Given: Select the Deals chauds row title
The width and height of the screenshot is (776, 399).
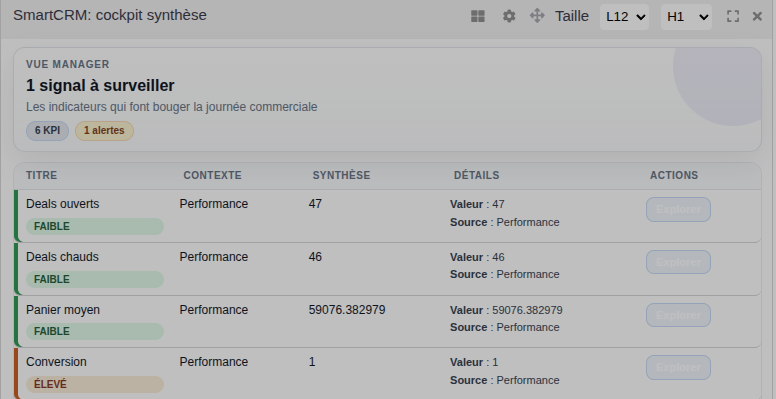Looking at the screenshot, I should click(62, 257).
